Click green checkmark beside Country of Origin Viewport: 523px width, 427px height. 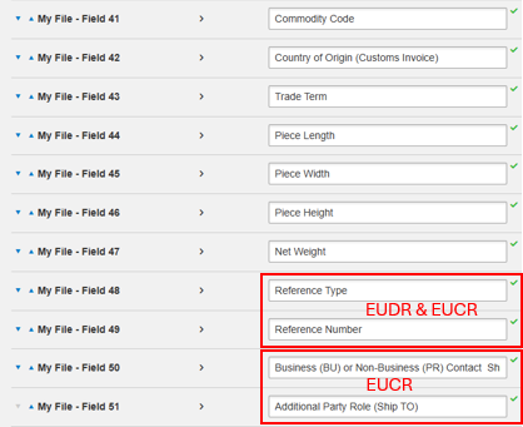coord(514,50)
